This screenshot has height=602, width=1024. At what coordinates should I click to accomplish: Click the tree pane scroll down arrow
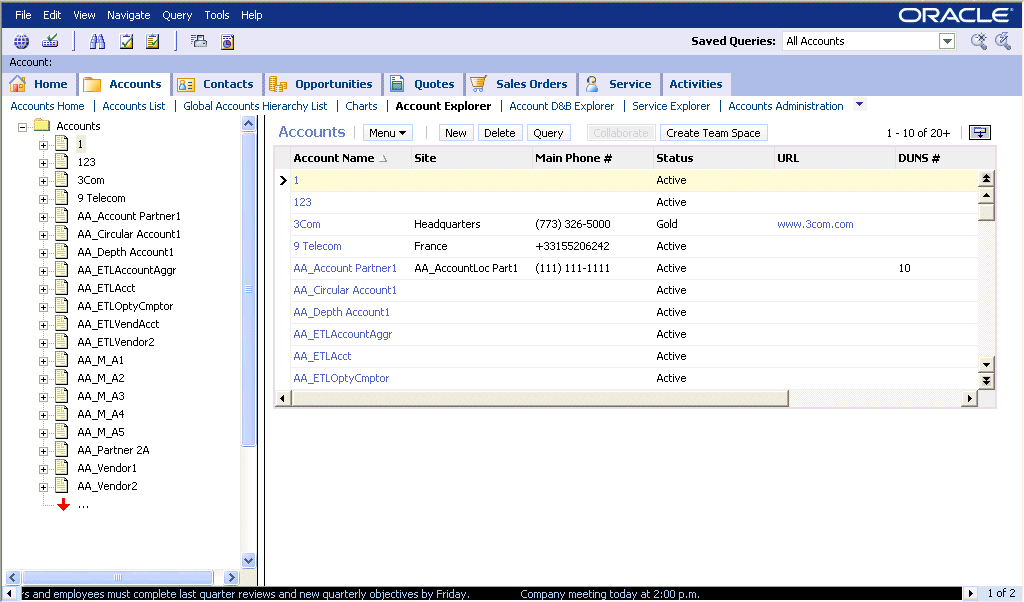point(248,560)
